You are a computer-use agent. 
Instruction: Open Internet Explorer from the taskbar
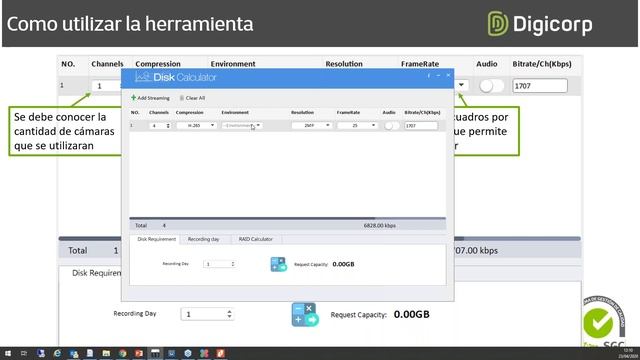tap(57, 353)
